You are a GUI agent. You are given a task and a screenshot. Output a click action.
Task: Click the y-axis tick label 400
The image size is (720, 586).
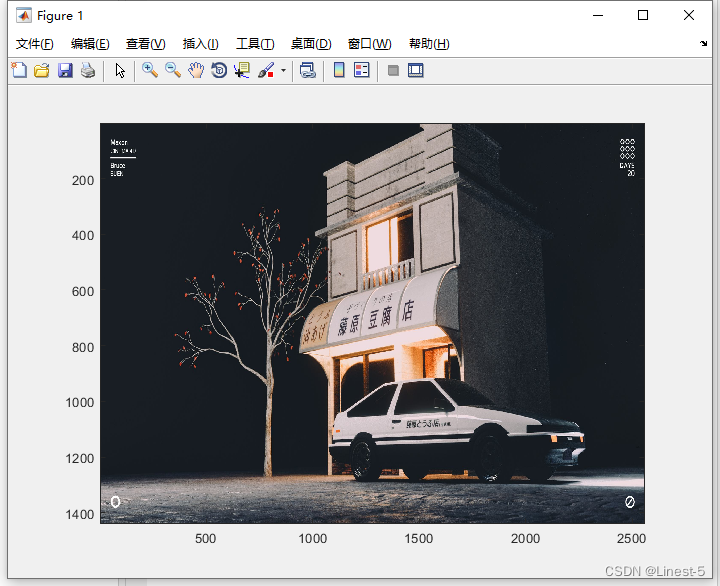83,236
